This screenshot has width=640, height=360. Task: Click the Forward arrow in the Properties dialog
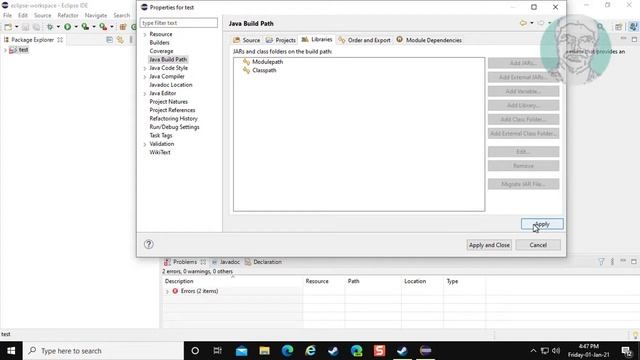[x=541, y=23]
